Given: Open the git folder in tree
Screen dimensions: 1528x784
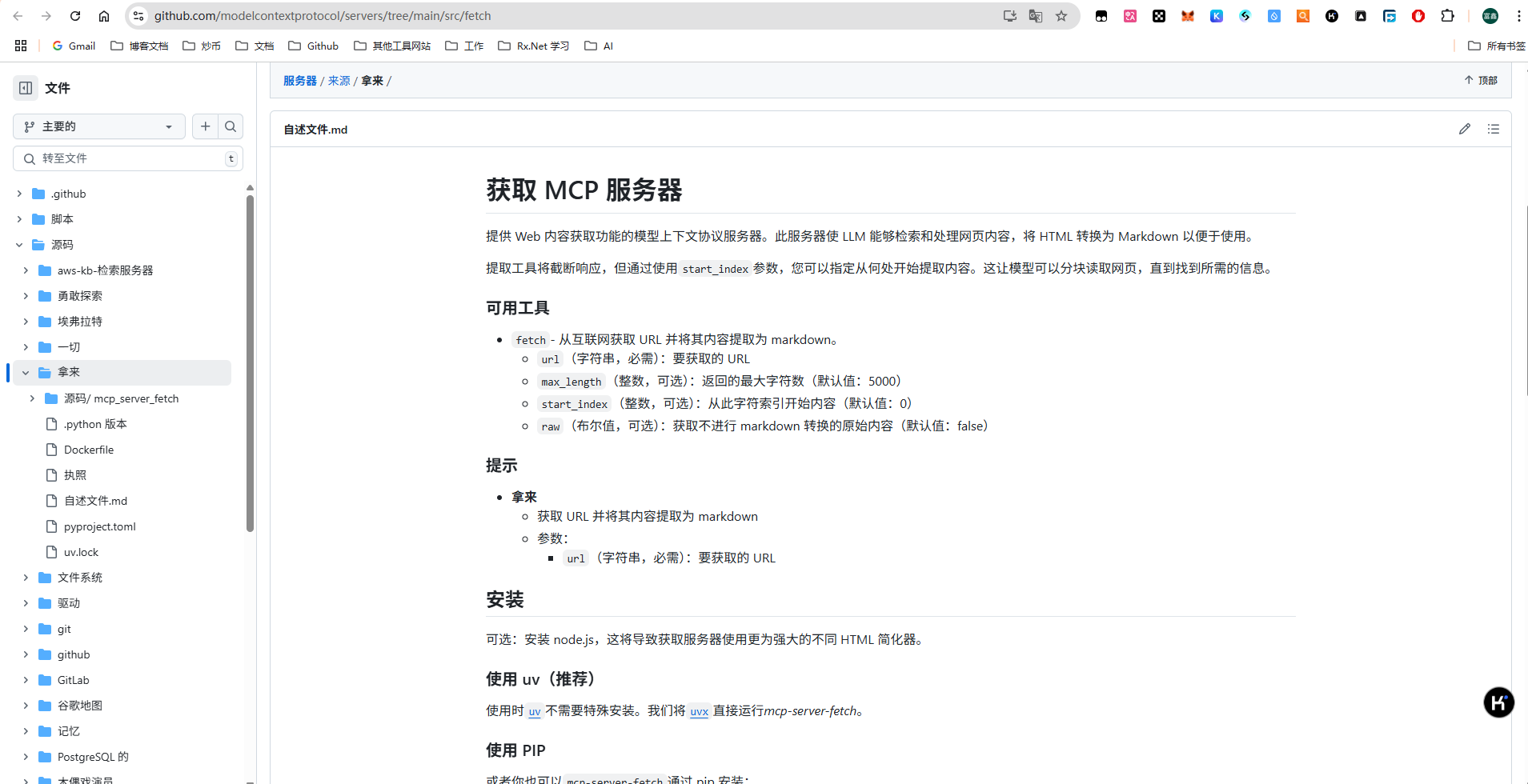Looking at the screenshot, I should click(64, 629).
